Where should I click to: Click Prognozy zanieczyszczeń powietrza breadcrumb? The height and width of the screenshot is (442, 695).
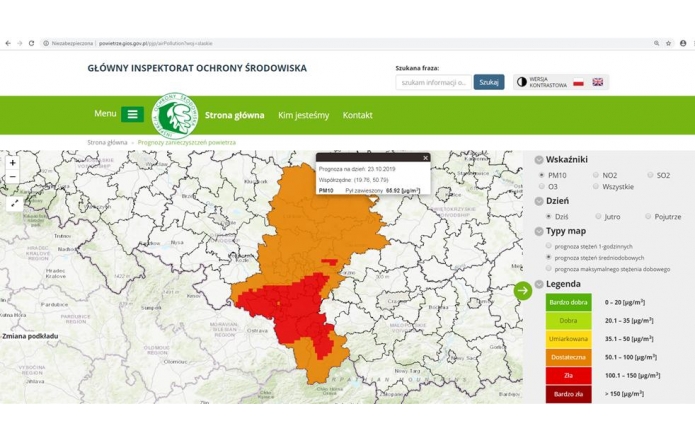pos(187,142)
